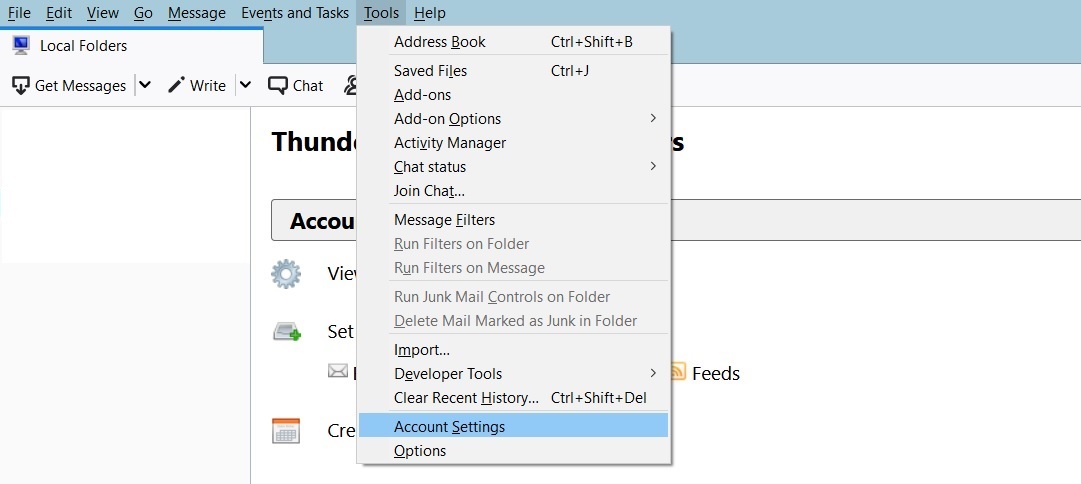
Task: Click the Get Messages download icon
Action: 21,85
